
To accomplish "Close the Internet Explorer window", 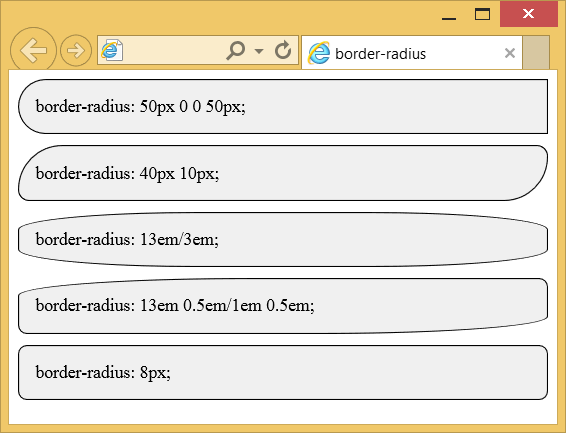I will point(528,14).
